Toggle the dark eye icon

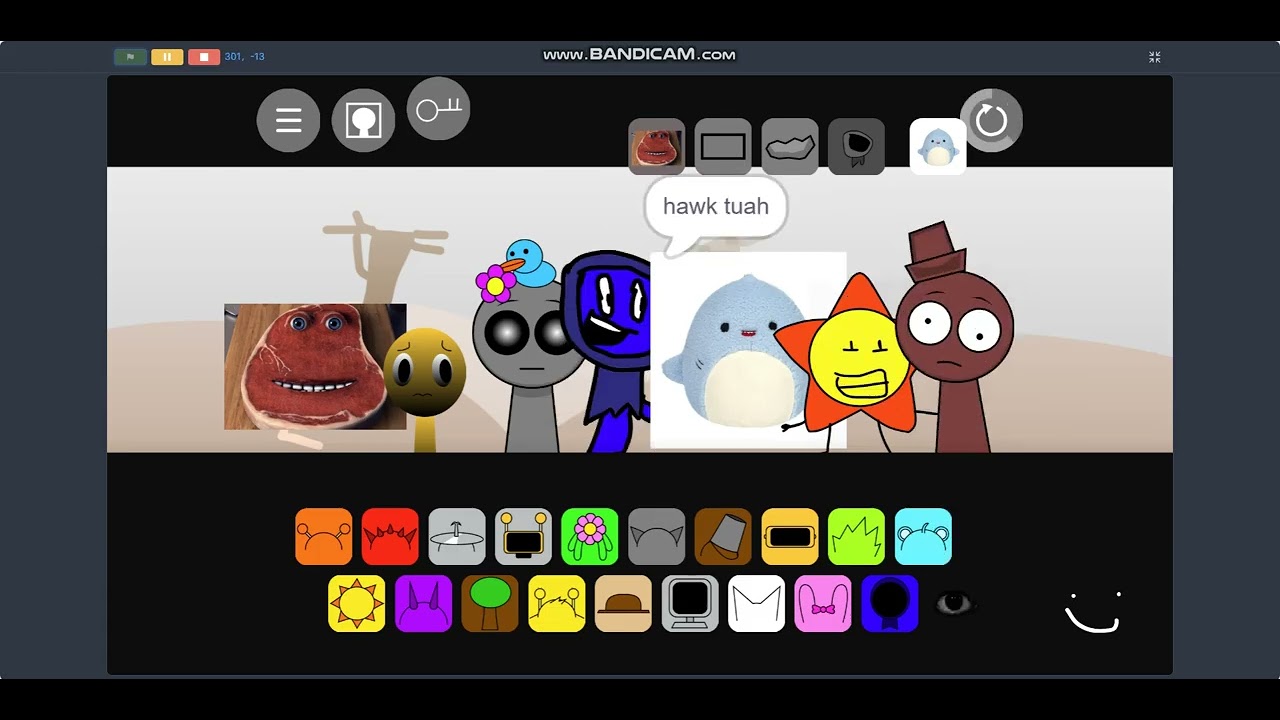pos(954,603)
